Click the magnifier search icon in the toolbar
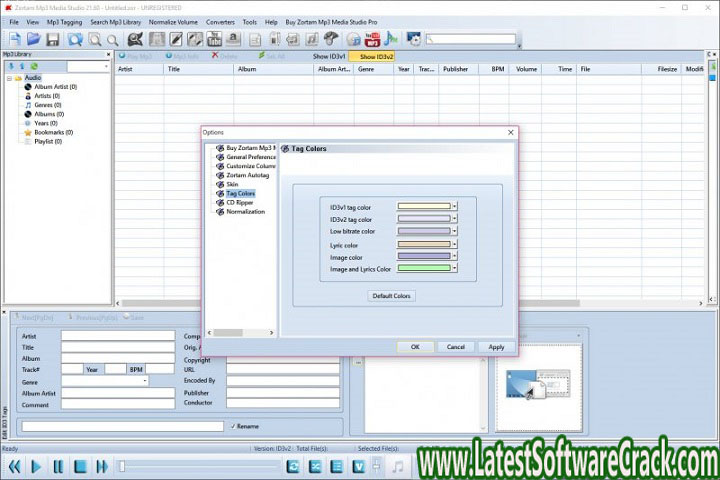Screen dimensions: 720x480 pos(95,39)
